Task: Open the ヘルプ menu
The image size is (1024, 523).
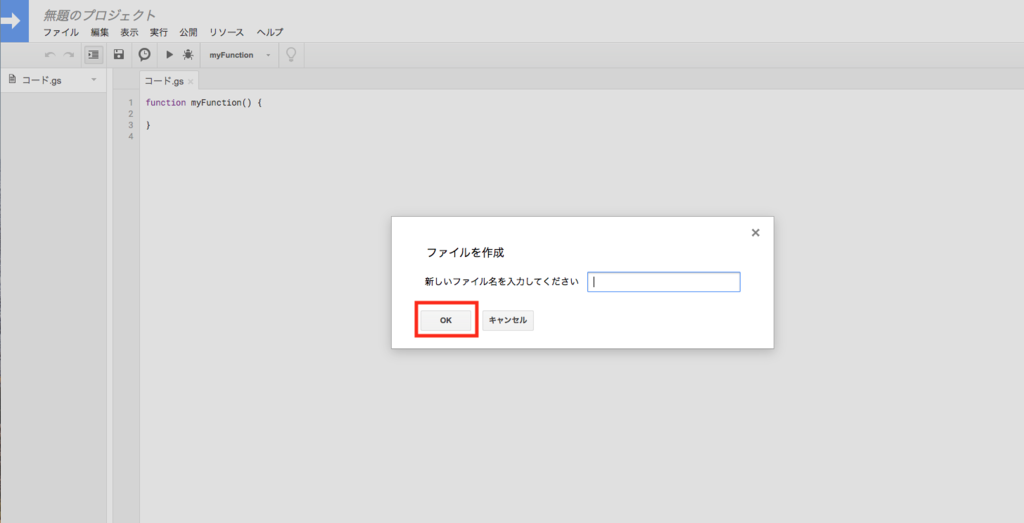Action: [x=270, y=32]
